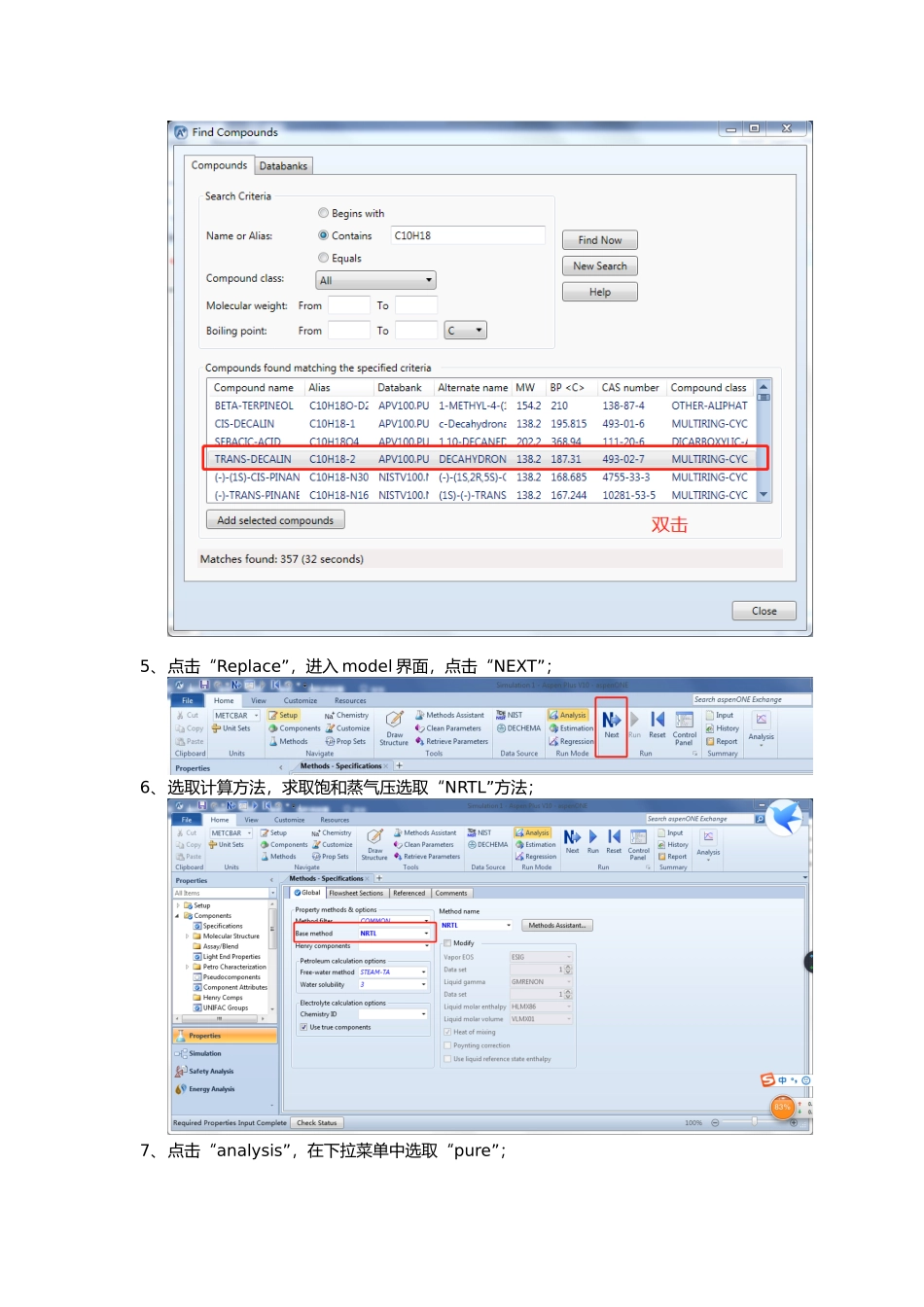
Task: Switch to the Simulation environment in navigation pane
Action: pyautogui.click(x=204, y=1054)
